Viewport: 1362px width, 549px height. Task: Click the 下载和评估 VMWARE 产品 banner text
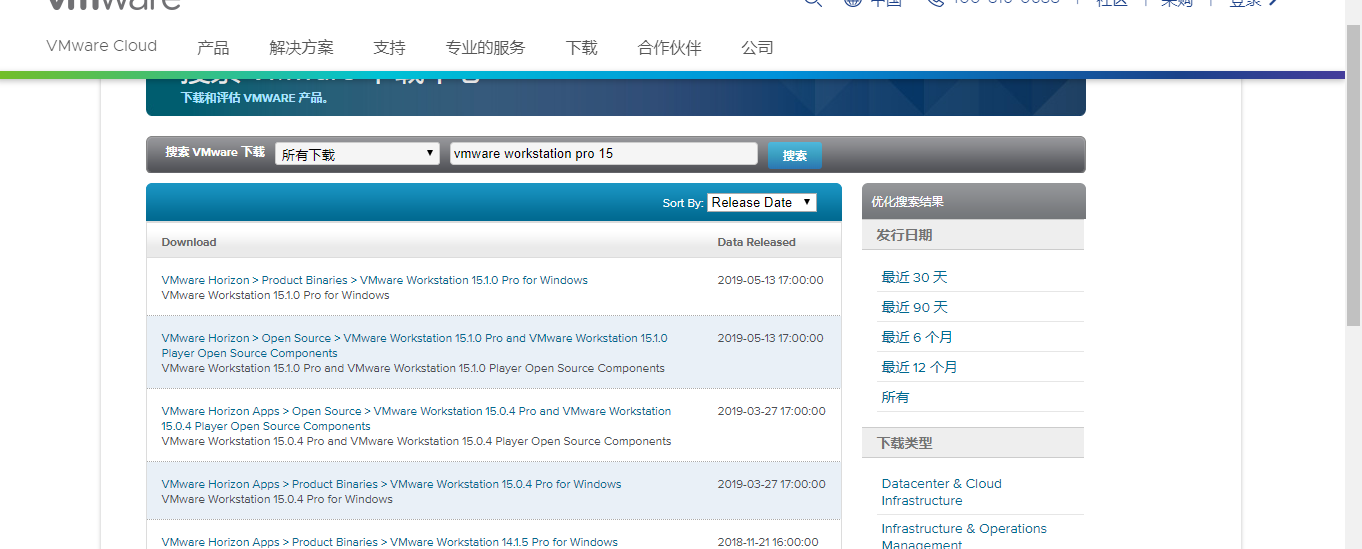pyautogui.click(x=255, y=98)
